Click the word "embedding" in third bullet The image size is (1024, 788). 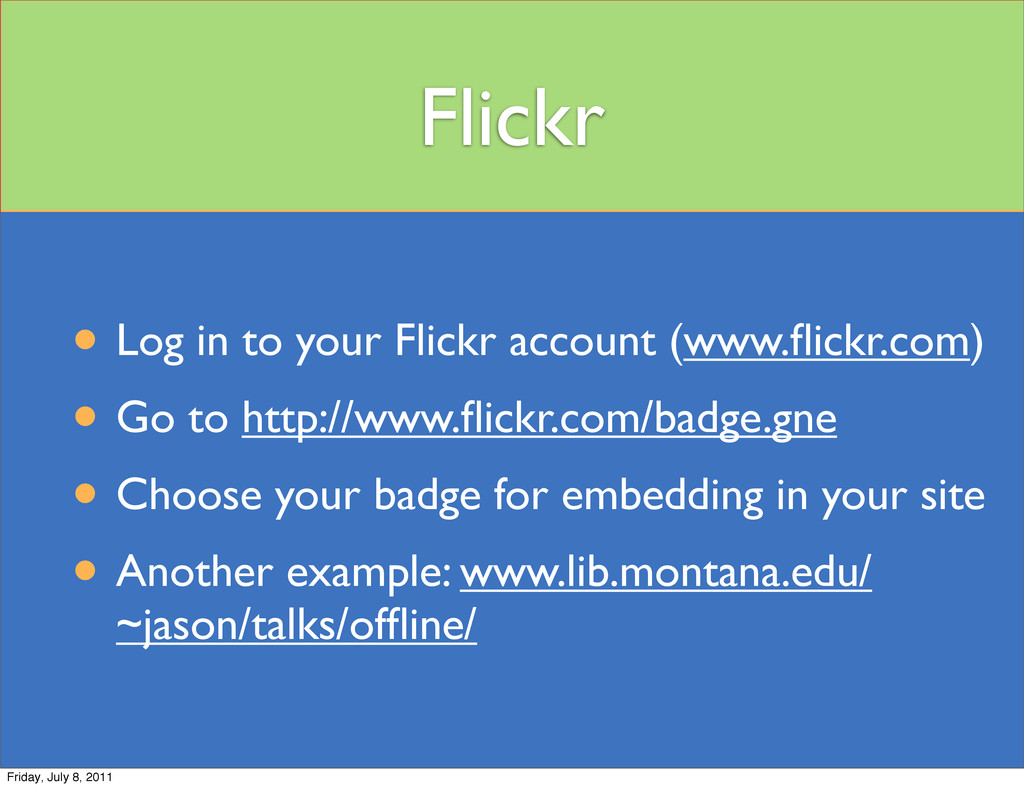pyautogui.click(x=662, y=495)
